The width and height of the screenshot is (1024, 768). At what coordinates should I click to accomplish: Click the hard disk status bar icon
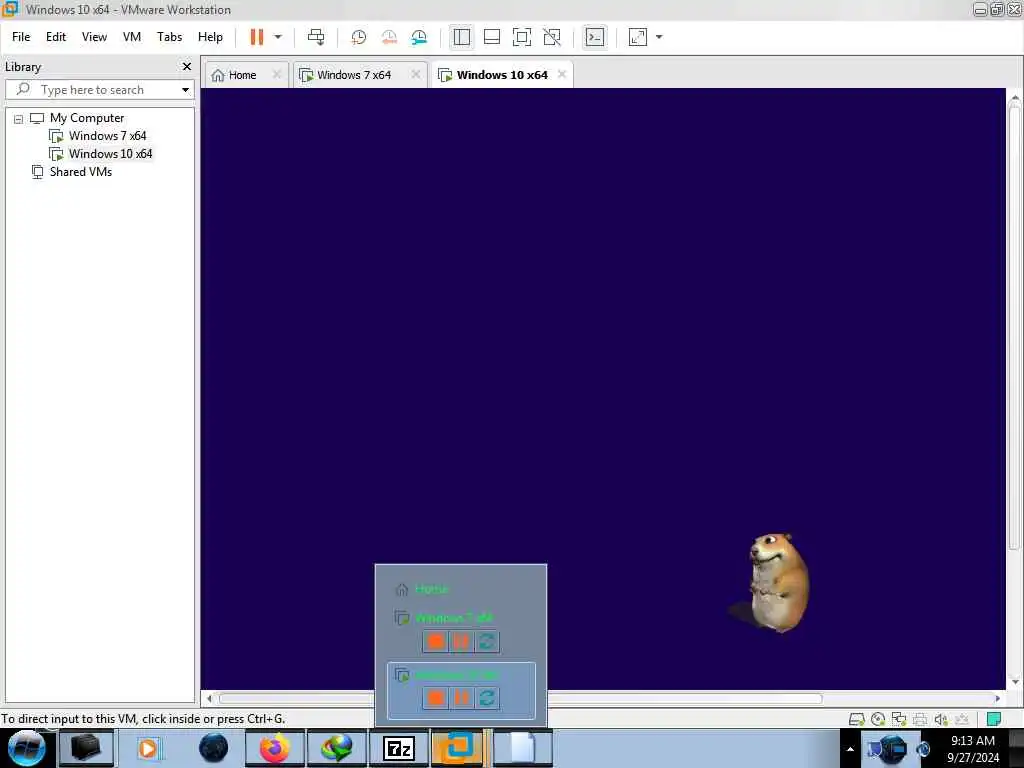tap(857, 719)
